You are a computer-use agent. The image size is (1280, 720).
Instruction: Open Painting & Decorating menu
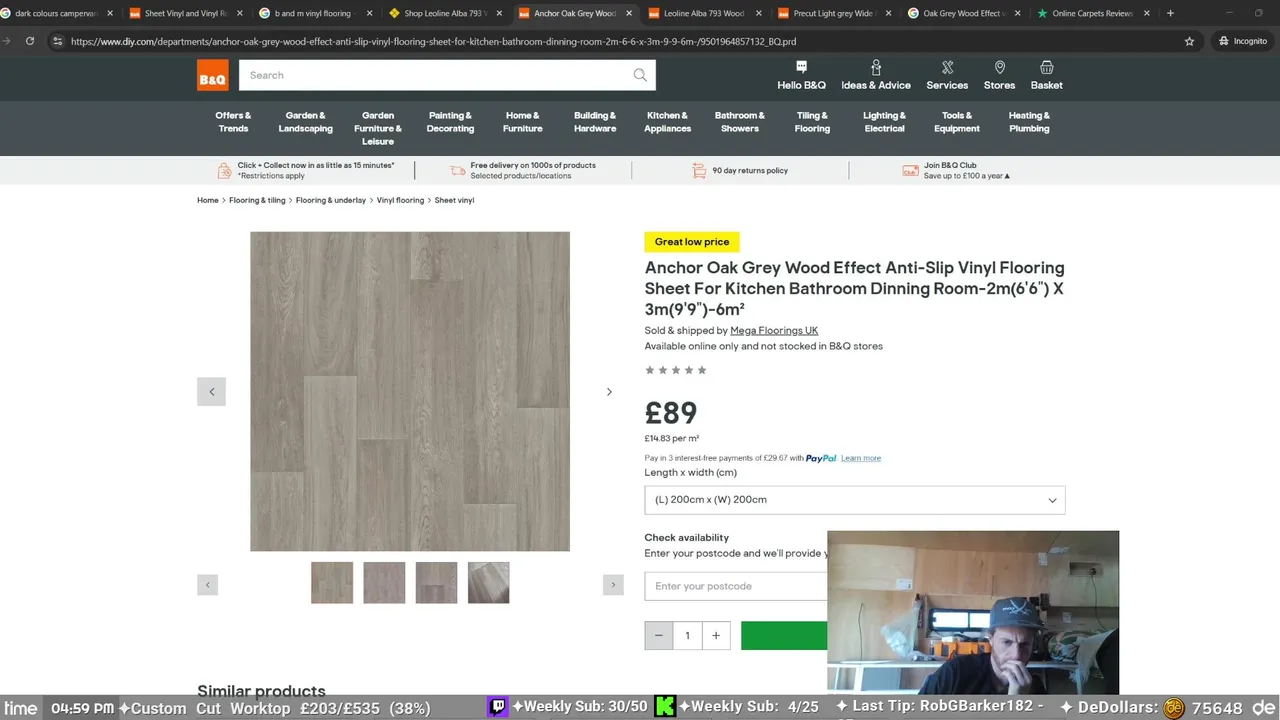(450, 122)
